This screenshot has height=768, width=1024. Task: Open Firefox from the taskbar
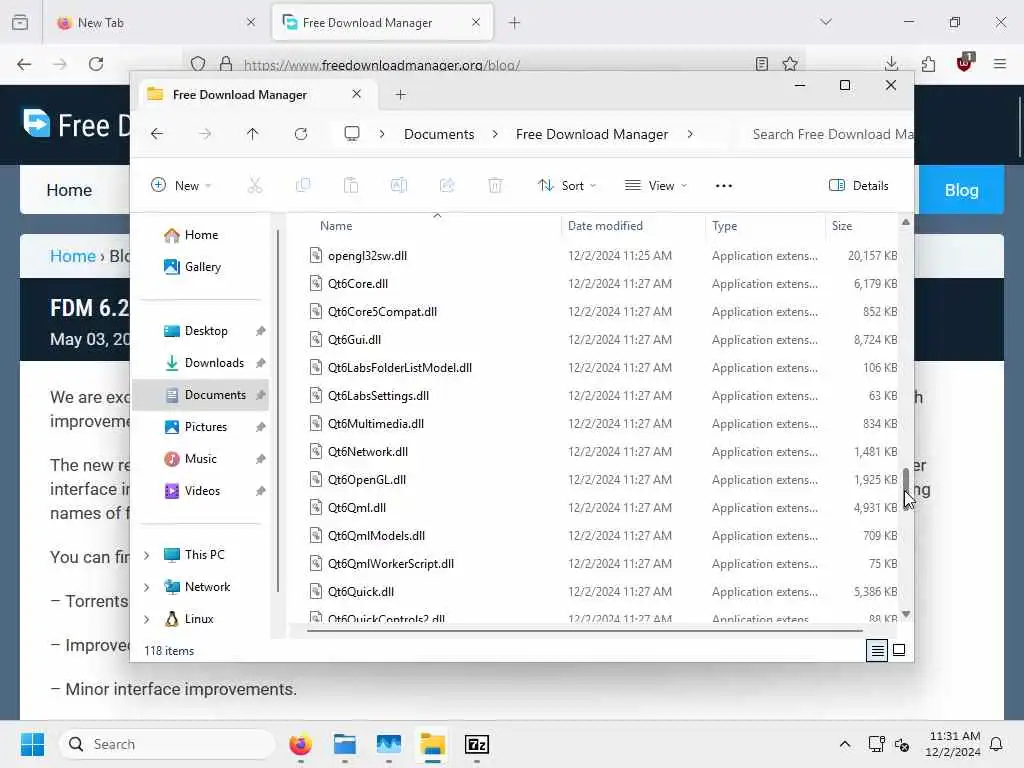click(300, 744)
